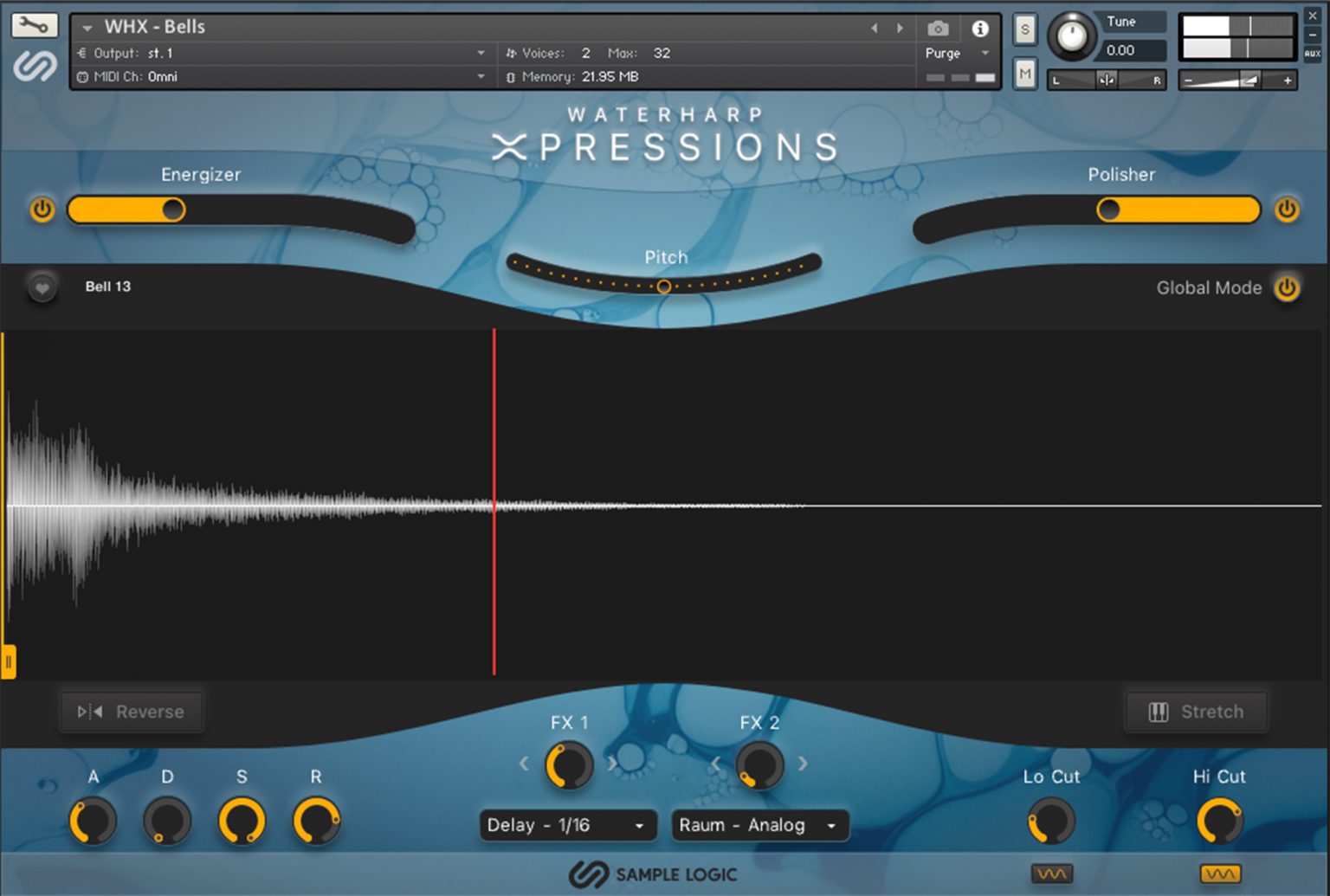The height and width of the screenshot is (896, 1330).
Task: Select previous FX 2 effect arrow
Action: (716, 764)
